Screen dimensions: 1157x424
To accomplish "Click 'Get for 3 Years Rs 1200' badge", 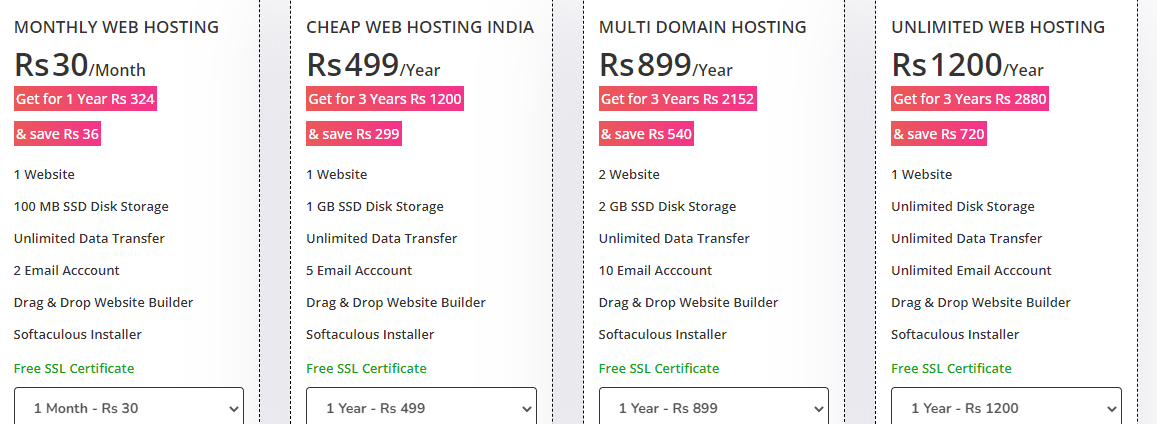I will [x=385, y=99].
